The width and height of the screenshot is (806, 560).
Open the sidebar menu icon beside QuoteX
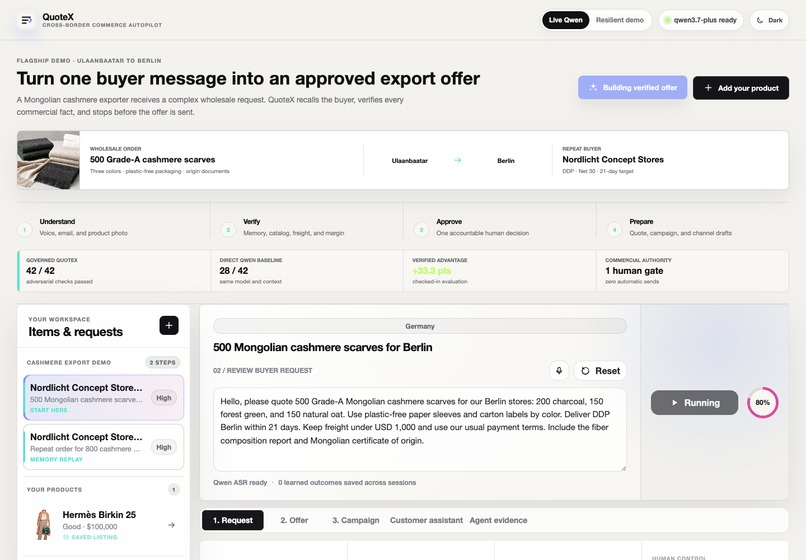click(26, 20)
